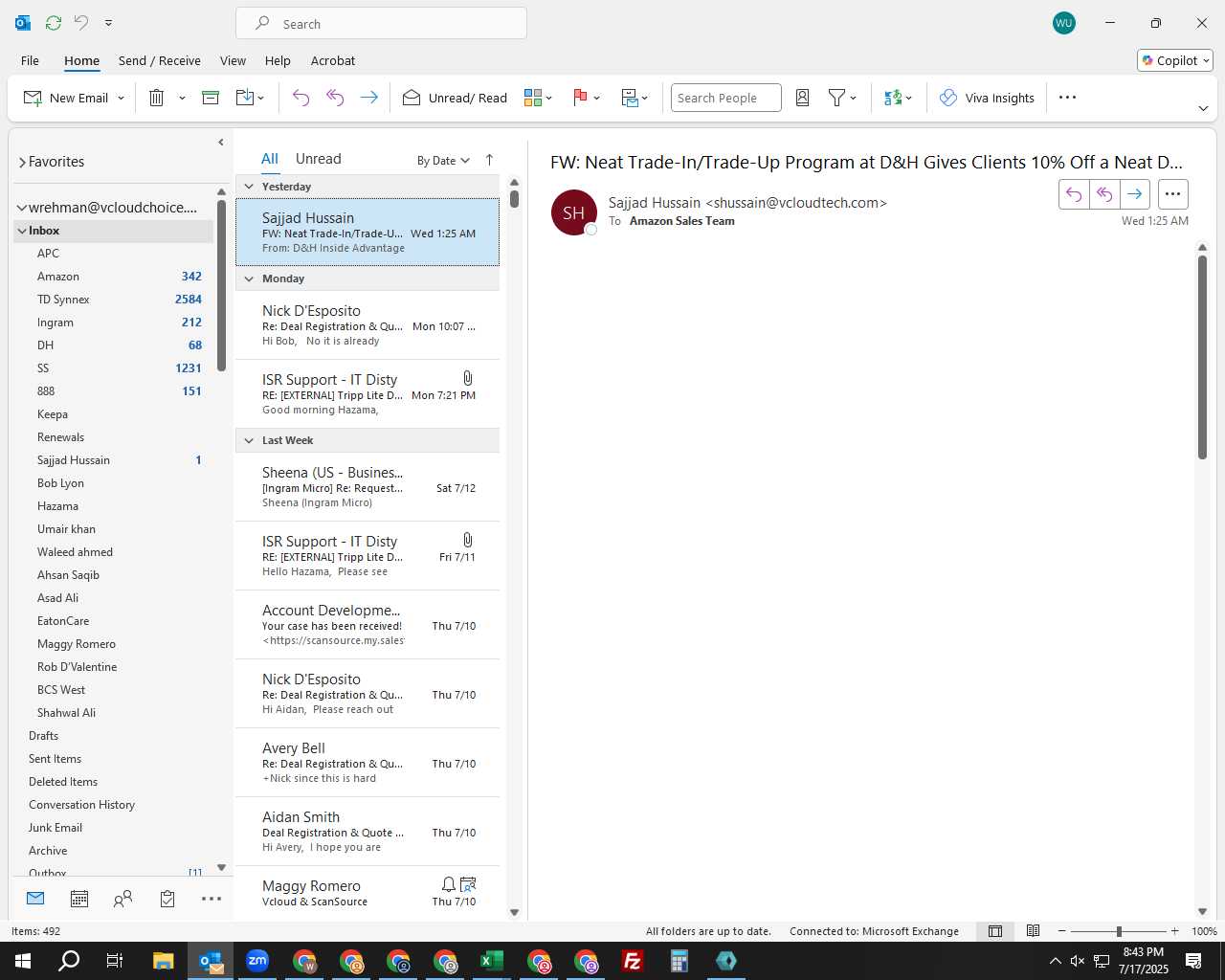Screen dimensions: 1225x980
Task: Zoom out with the minus button
Action: click(1061, 931)
